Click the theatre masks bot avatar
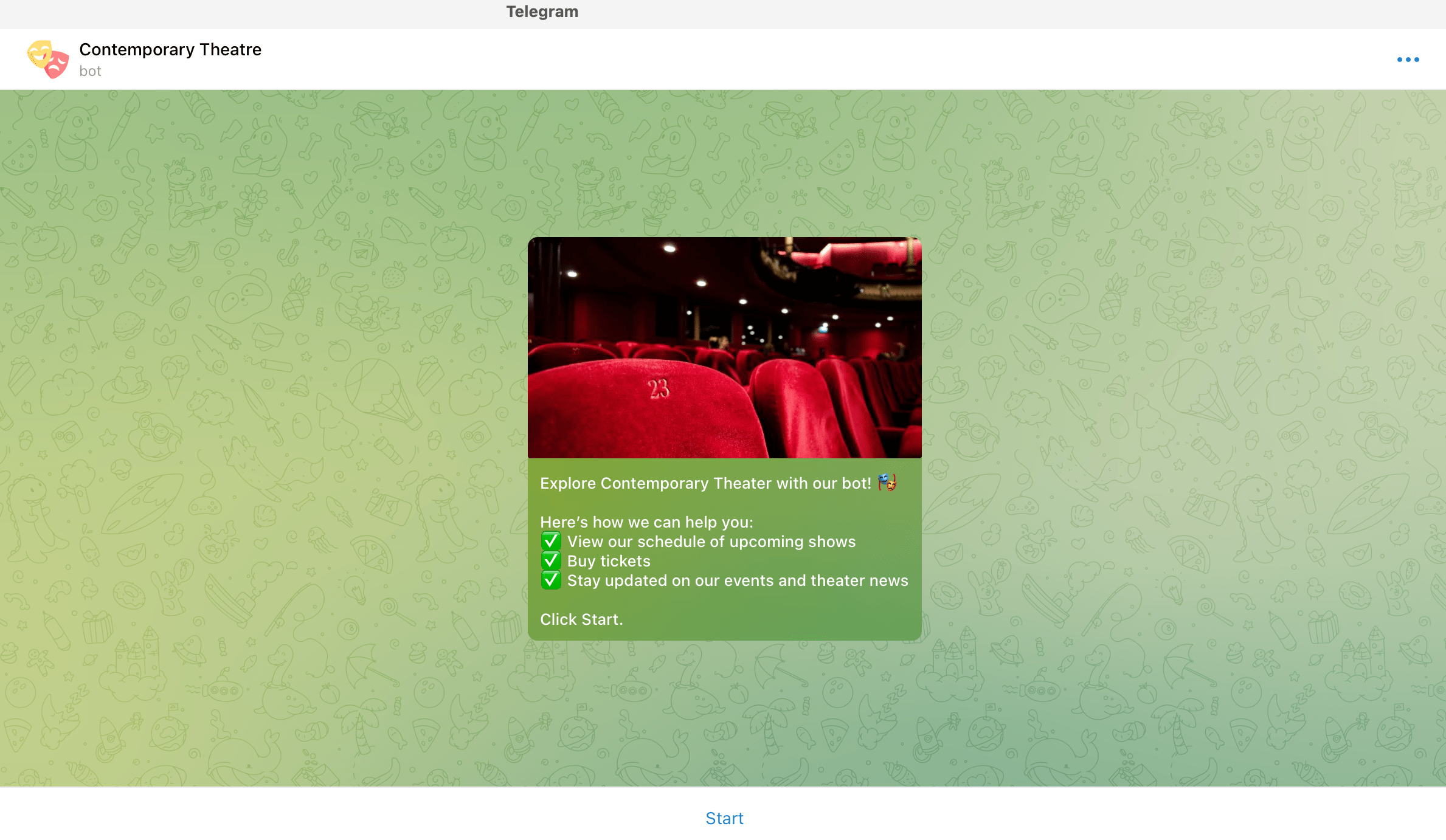This screenshot has height=840, width=1446. coord(48,59)
